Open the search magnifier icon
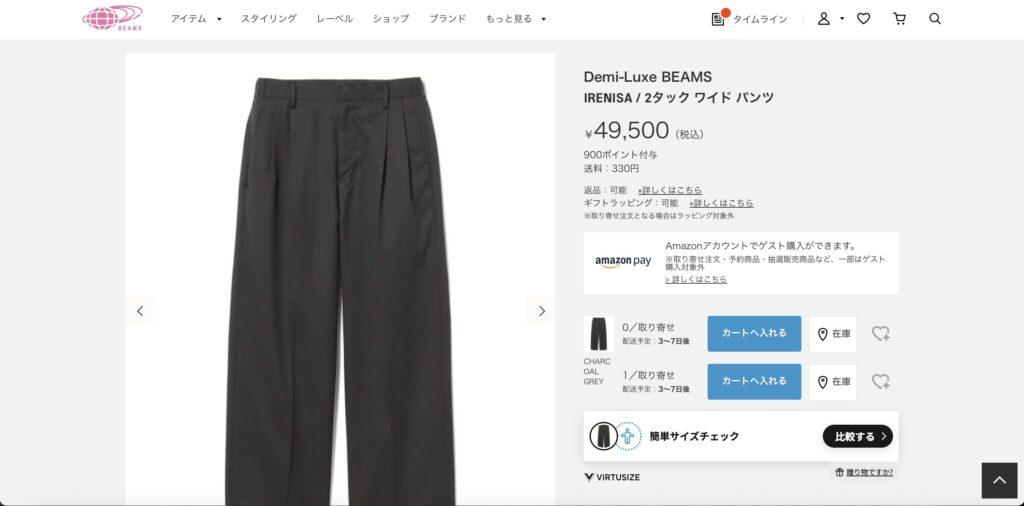Image resolution: width=1024 pixels, height=506 pixels. pos(935,19)
